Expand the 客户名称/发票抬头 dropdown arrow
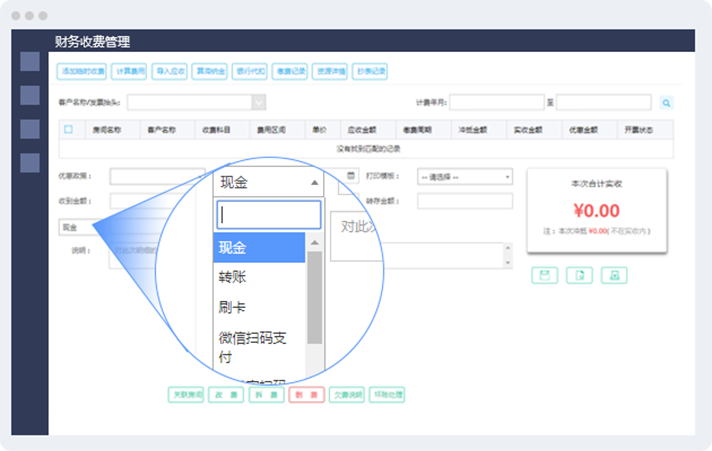The height and width of the screenshot is (451, 712). click(259, 103)
